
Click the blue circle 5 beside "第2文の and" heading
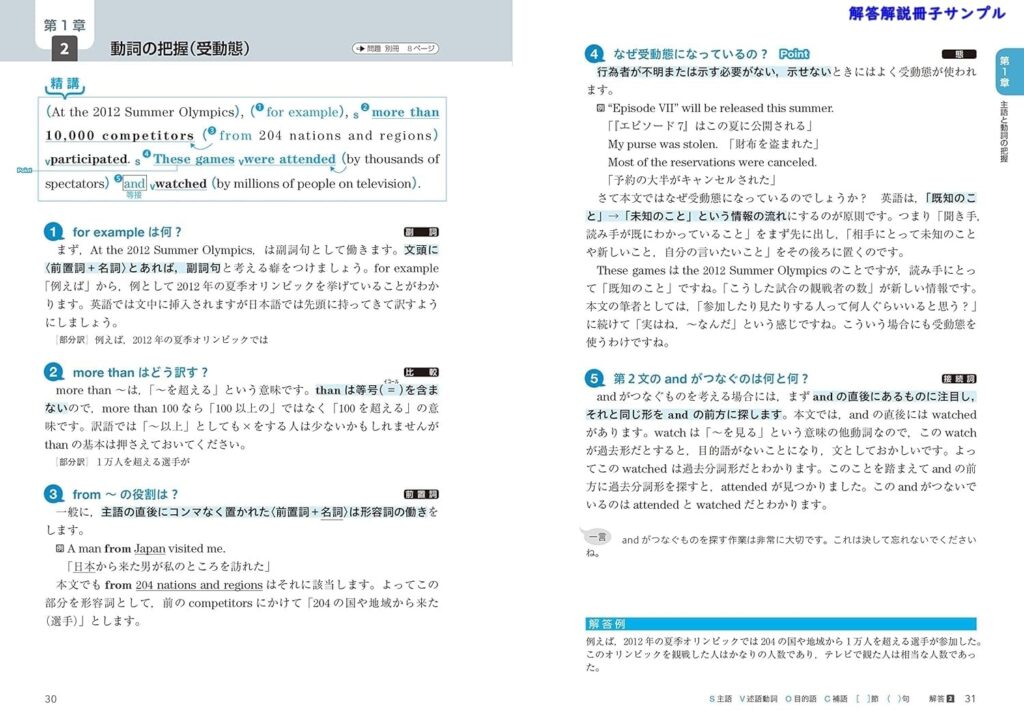point(594,378)
